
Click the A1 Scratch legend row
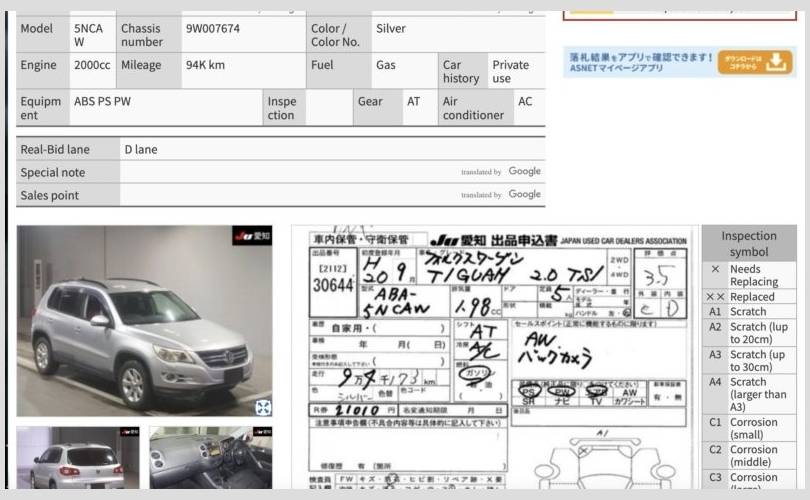pyautogui.click(x=748, y=312)
